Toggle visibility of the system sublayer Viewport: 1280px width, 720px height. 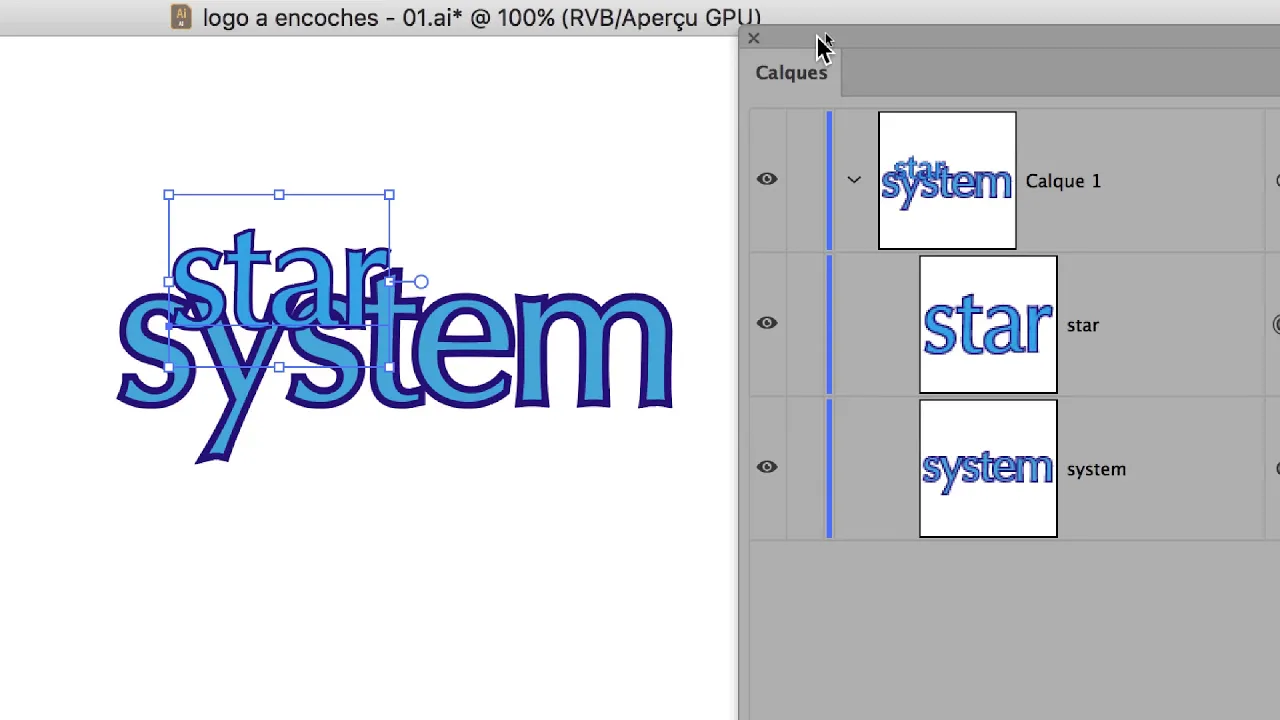point(767,468)
